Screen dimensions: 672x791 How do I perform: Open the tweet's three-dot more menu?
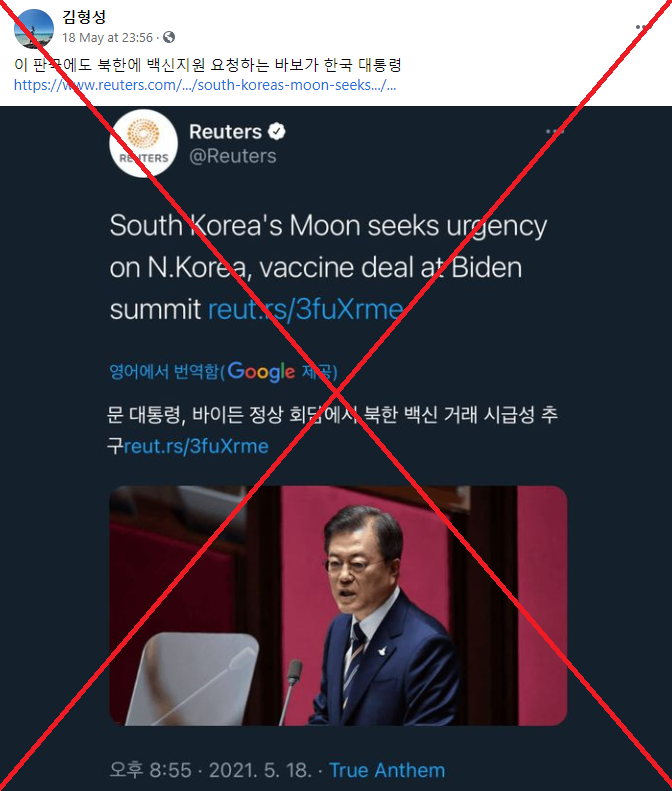[x=554, y=132]
